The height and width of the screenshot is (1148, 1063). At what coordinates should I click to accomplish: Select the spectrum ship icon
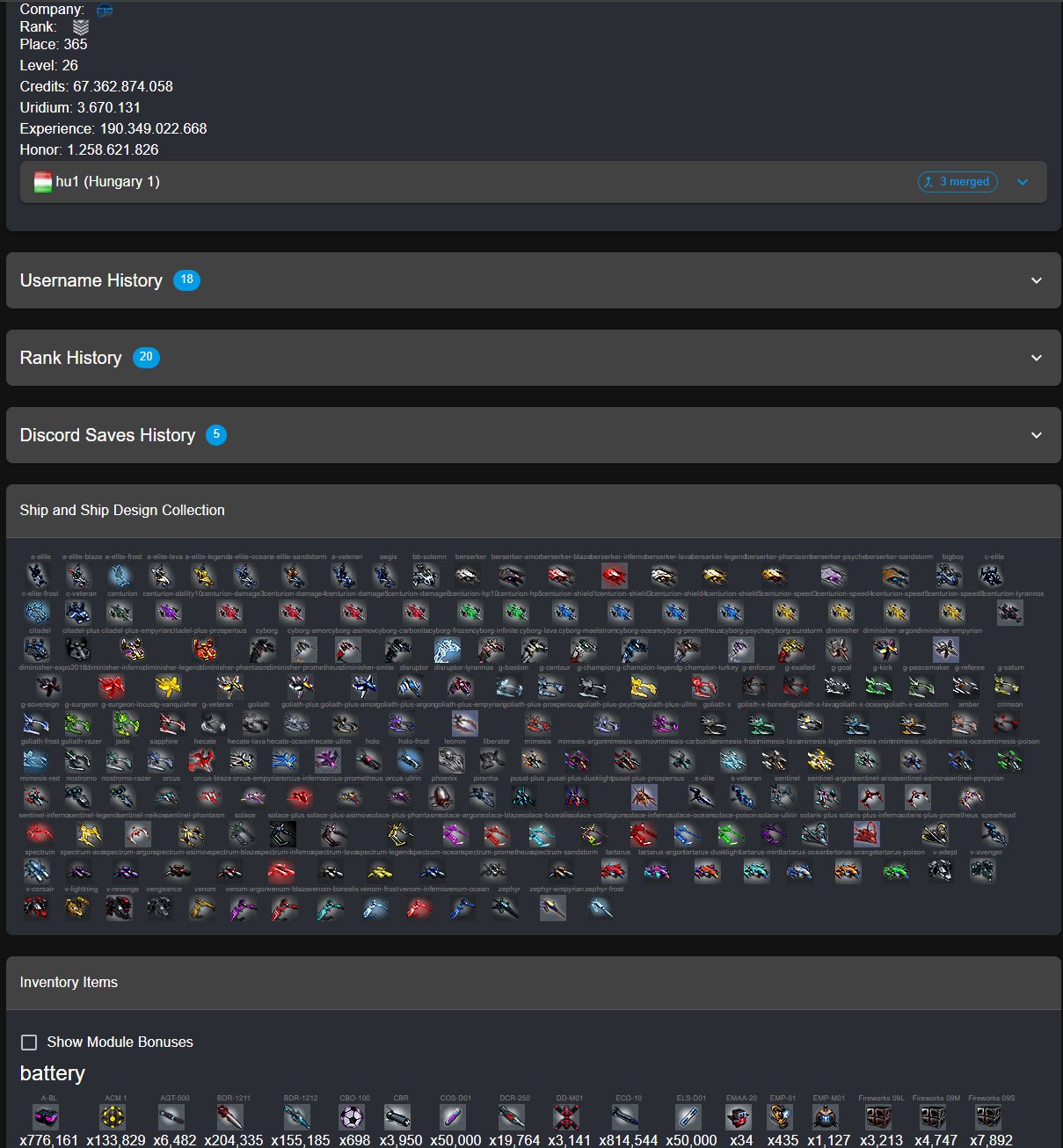pyautogui.click(x=38, y=871)
